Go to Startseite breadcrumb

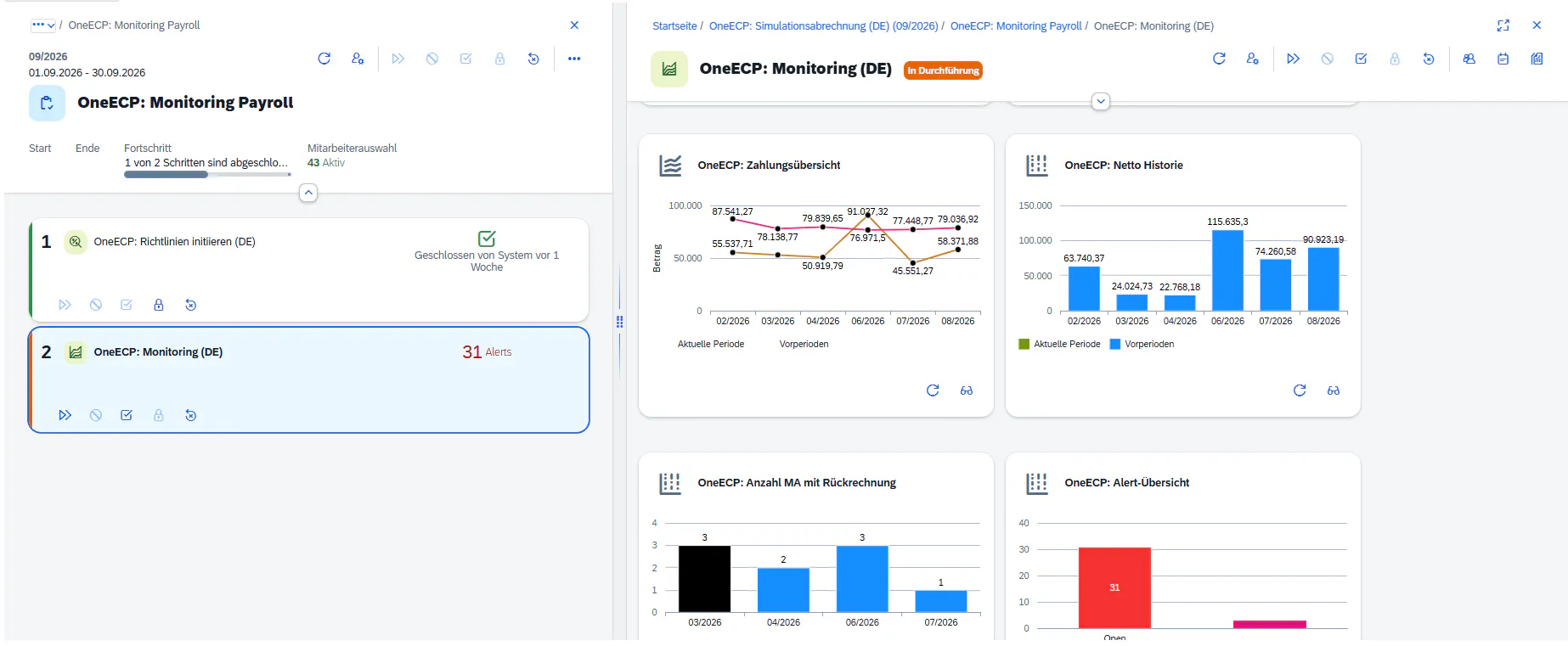[x=674, y=26]
